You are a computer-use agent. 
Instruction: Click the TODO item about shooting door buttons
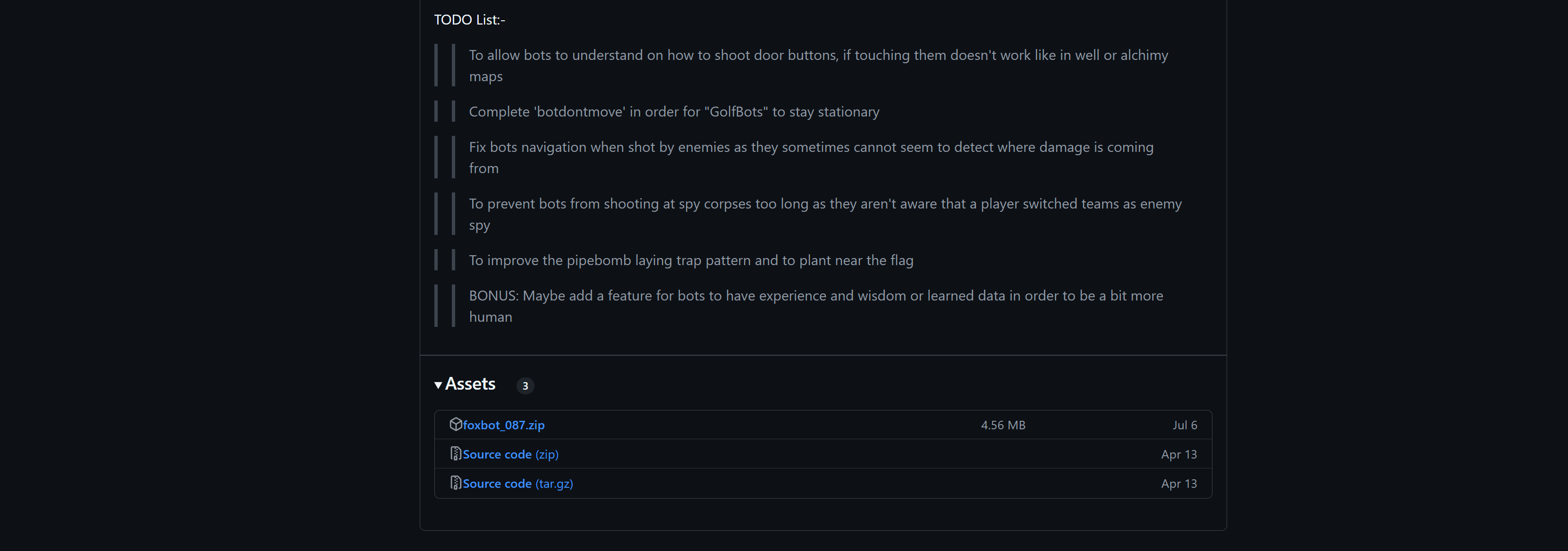(x=818, y=55)
